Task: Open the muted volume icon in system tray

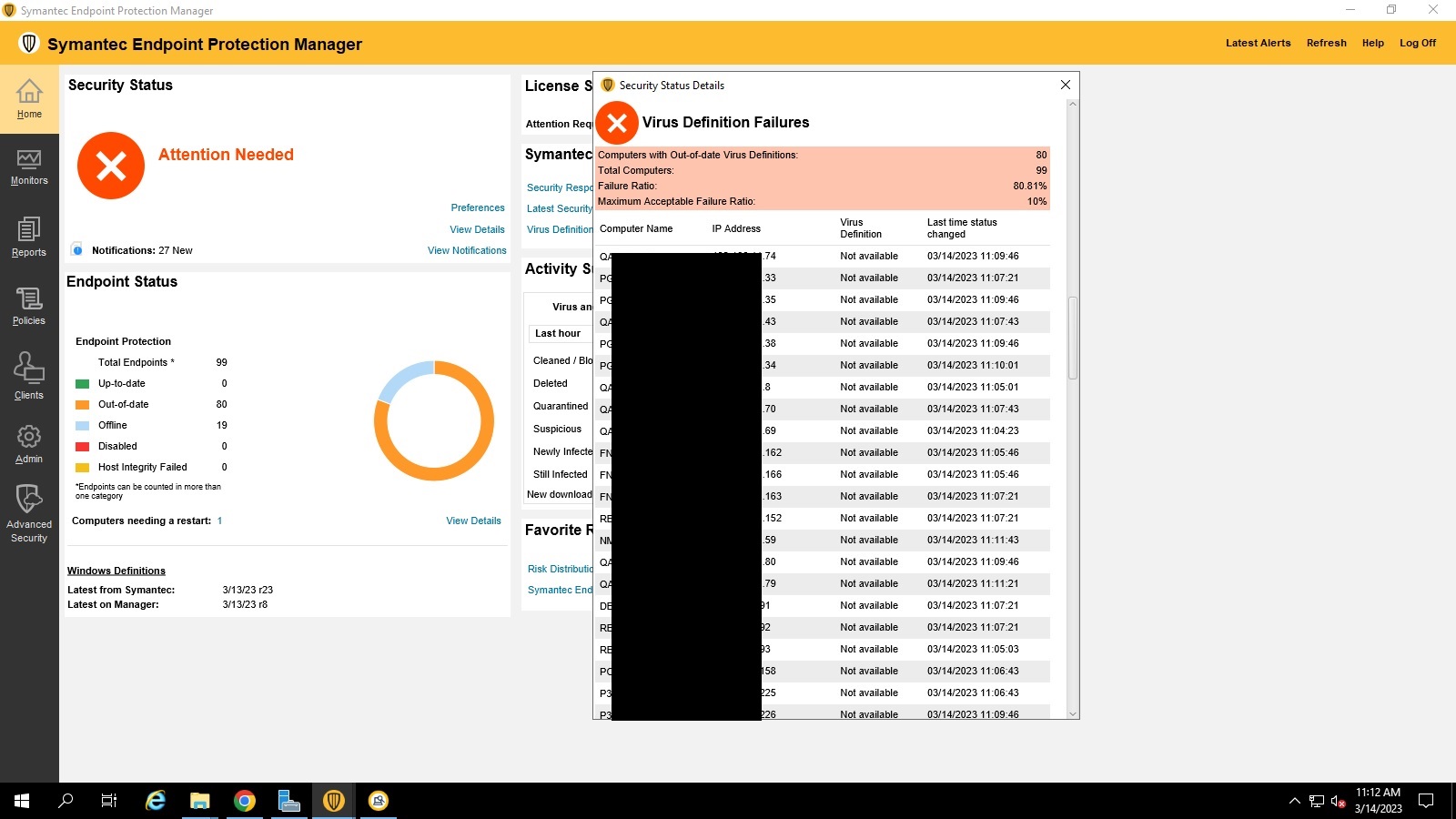Action: coord(1336,801)
